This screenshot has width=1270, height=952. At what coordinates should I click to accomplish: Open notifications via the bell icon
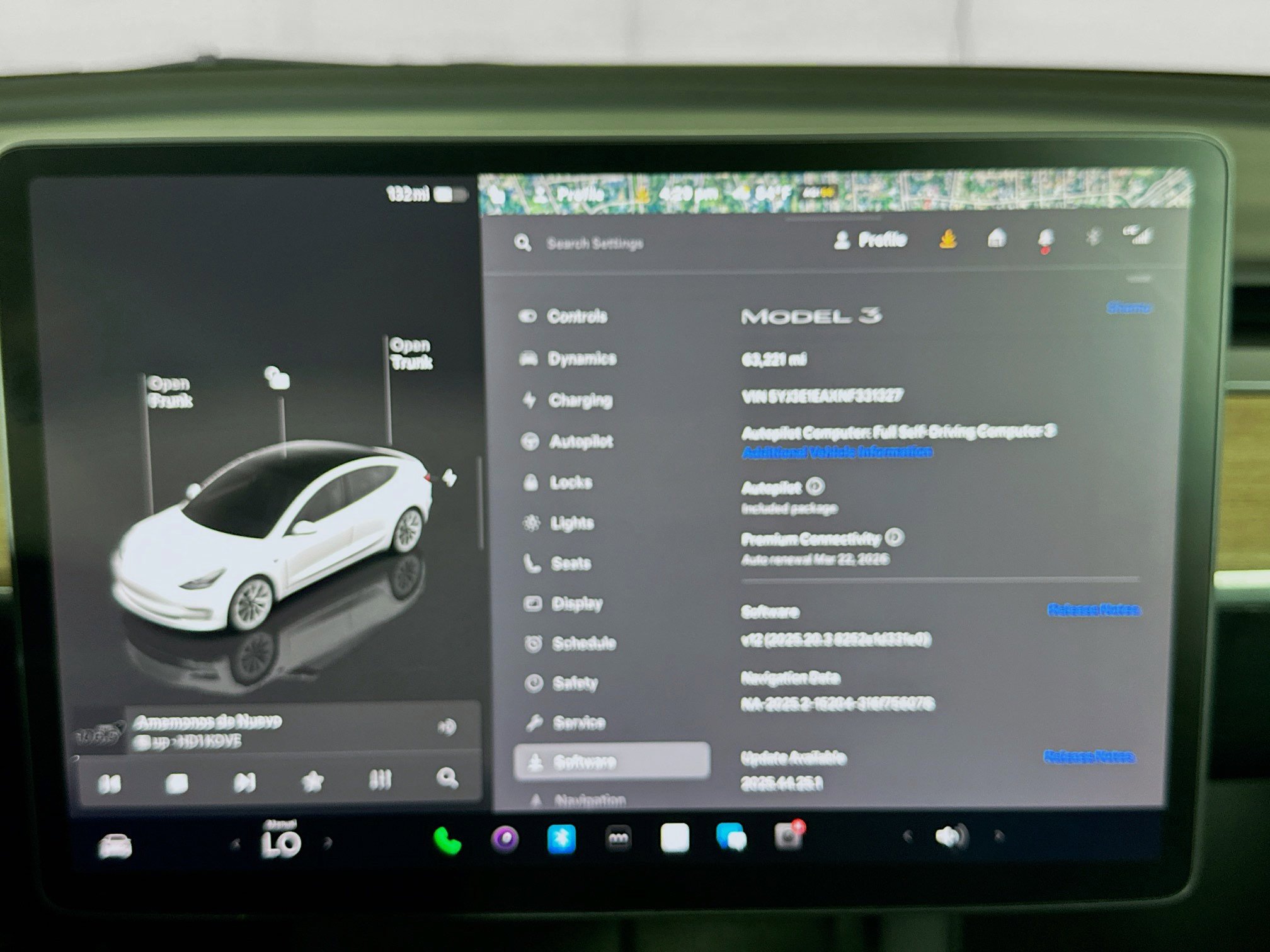(1044, 240)
